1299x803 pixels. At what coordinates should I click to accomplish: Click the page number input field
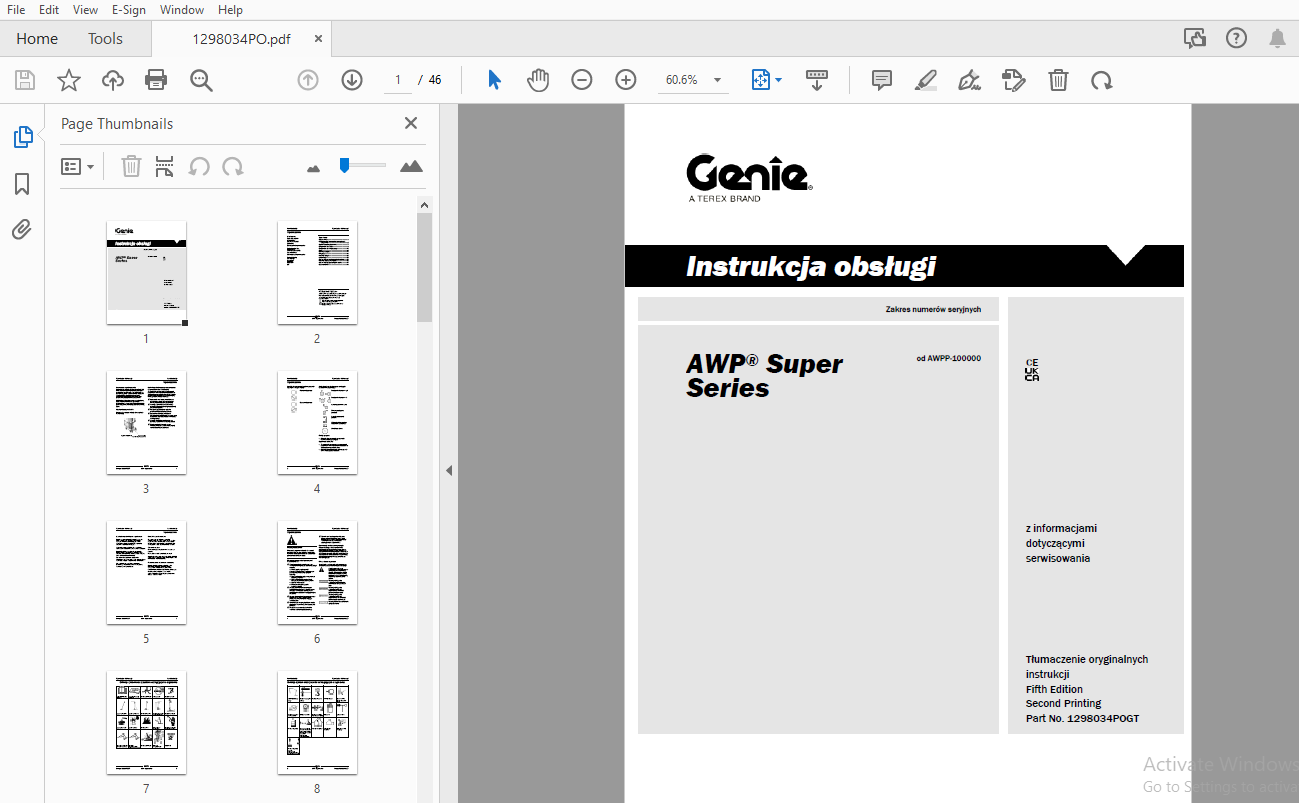[397, 80]
